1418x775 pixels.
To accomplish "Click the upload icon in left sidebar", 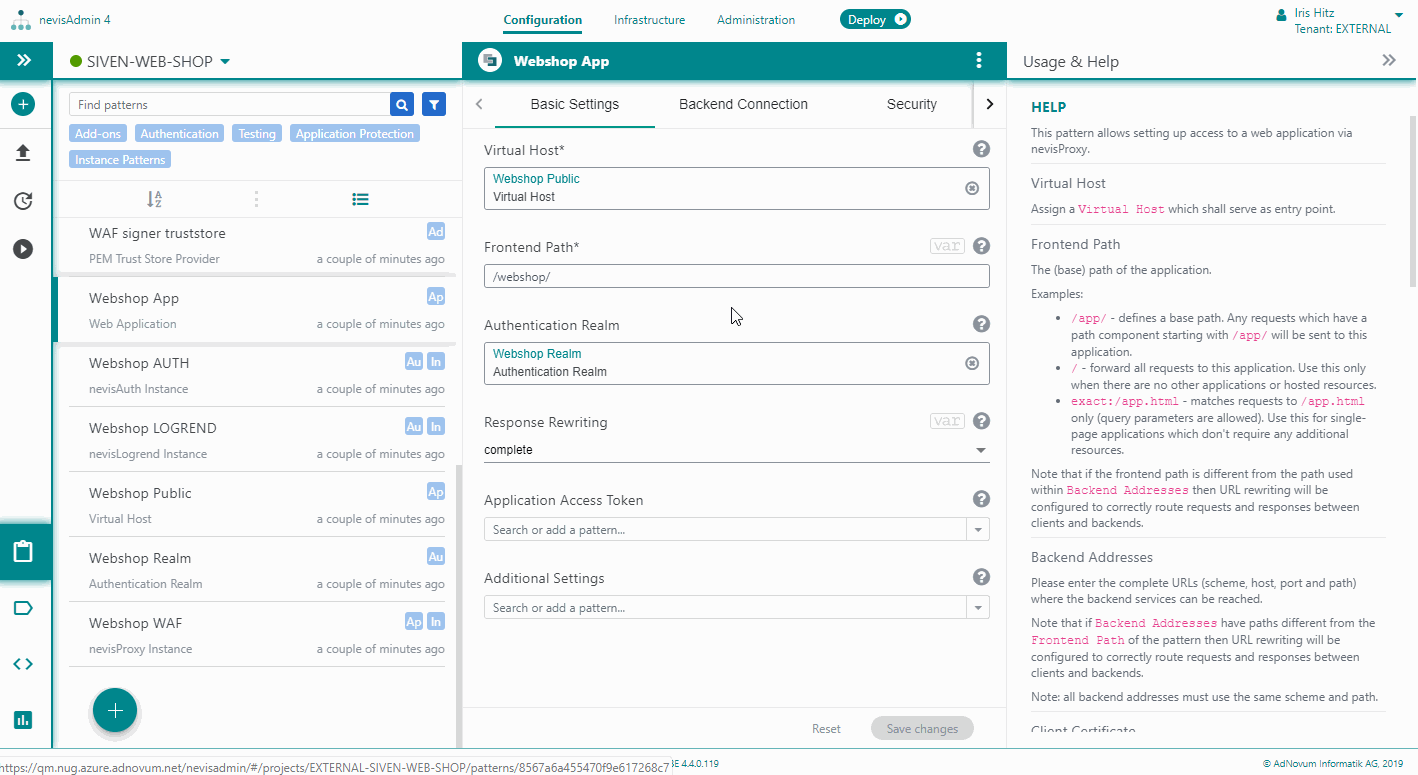I will (24, 153).
